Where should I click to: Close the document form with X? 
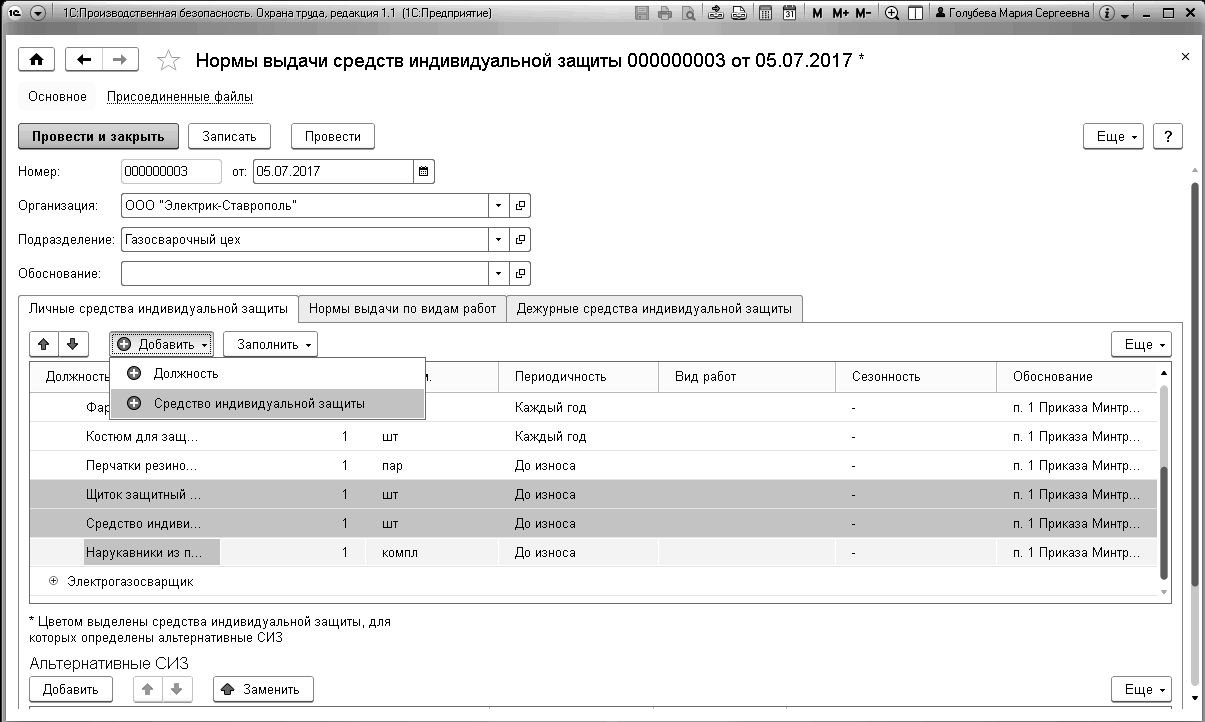1186,58
